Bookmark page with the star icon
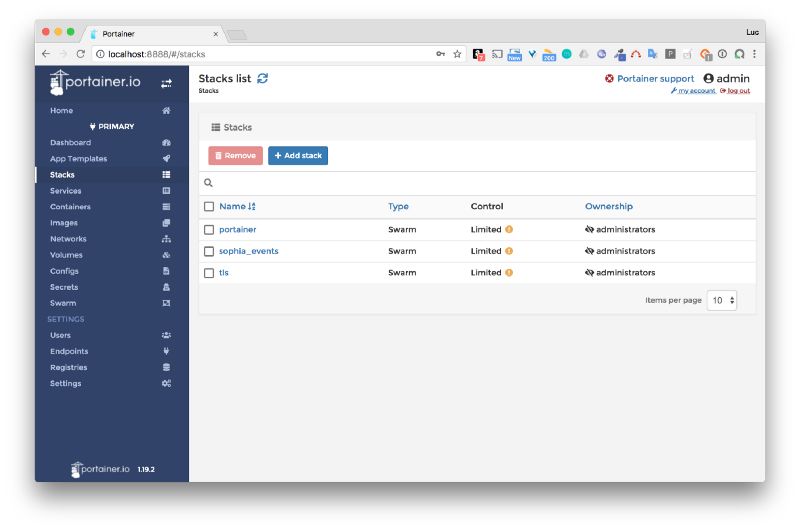 pos(457,54)
